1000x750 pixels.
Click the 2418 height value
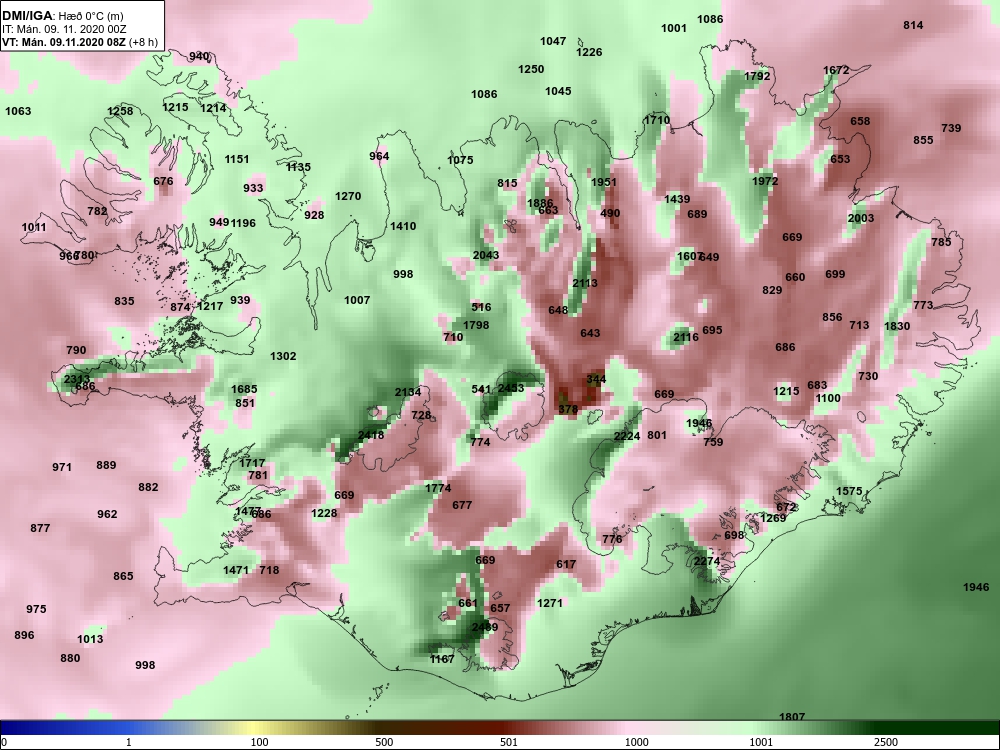click(x=371, y=435)
